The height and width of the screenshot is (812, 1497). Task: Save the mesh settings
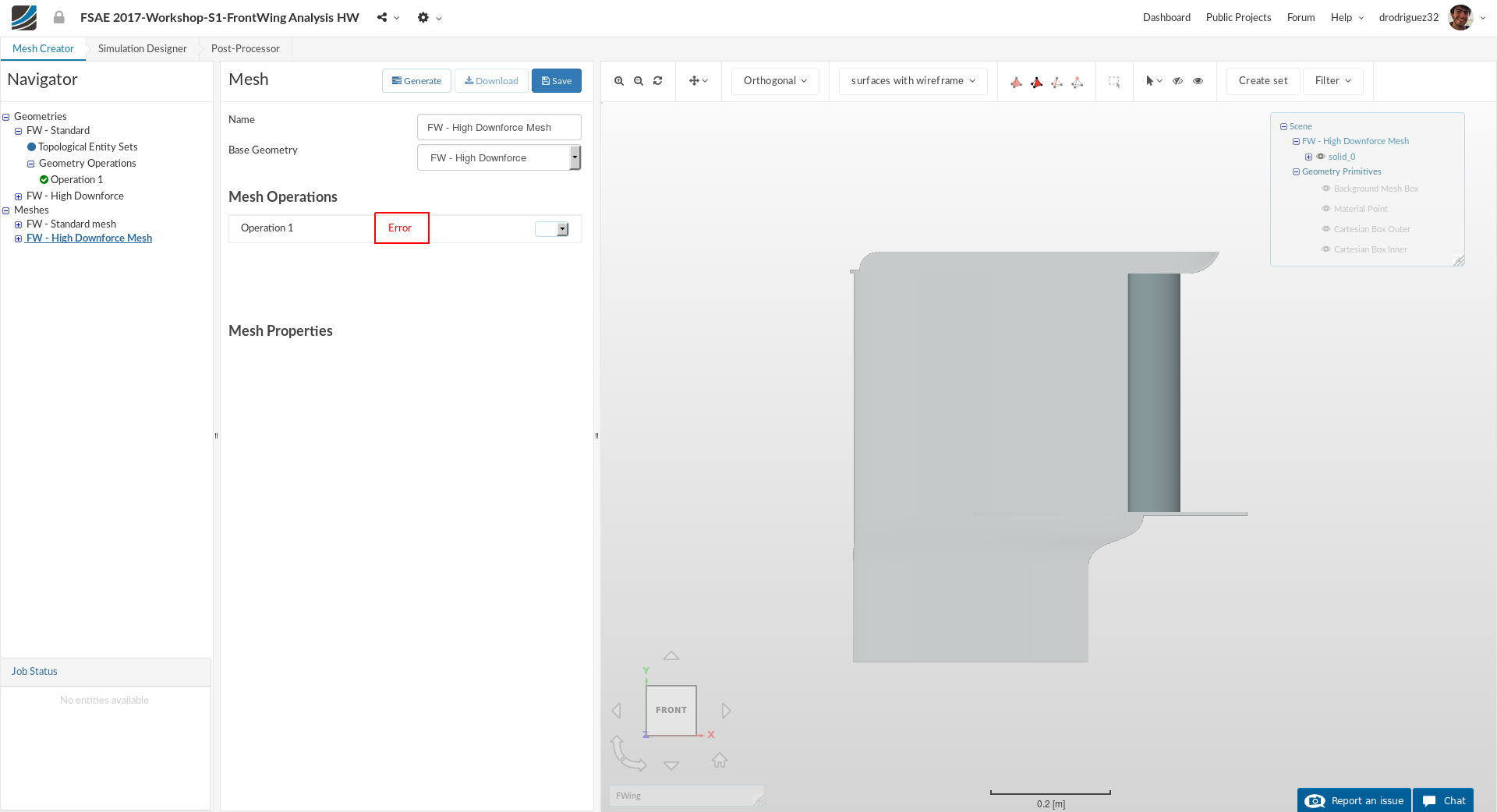coord(557,81)
